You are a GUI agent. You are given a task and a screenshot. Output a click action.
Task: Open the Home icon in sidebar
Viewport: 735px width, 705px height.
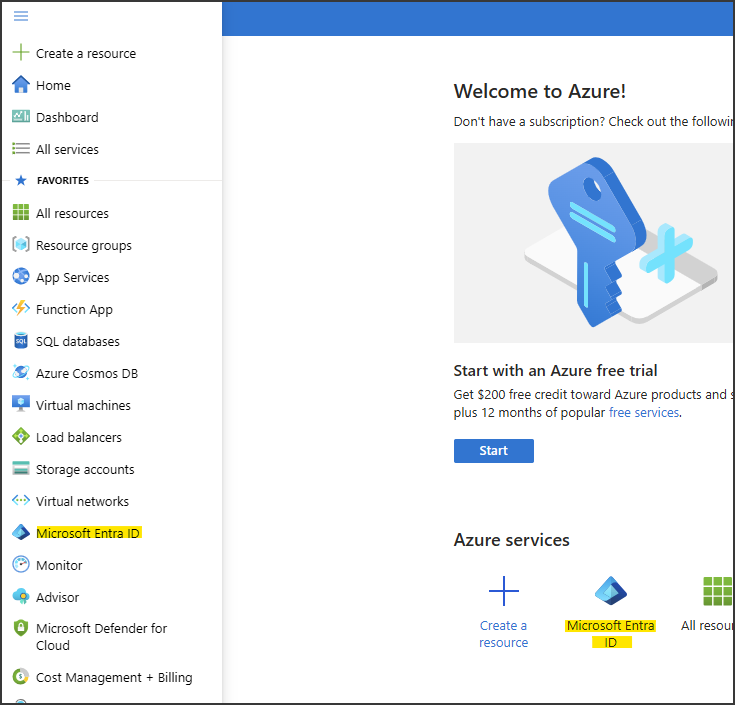click(x=20, y=85)
